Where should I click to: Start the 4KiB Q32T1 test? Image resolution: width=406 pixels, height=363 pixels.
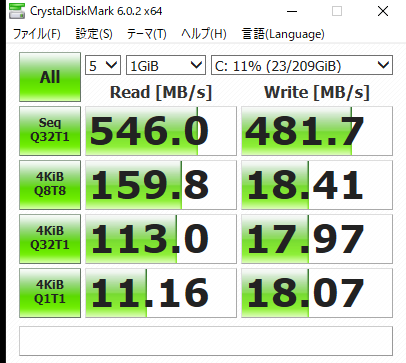(x=50, y=239)
